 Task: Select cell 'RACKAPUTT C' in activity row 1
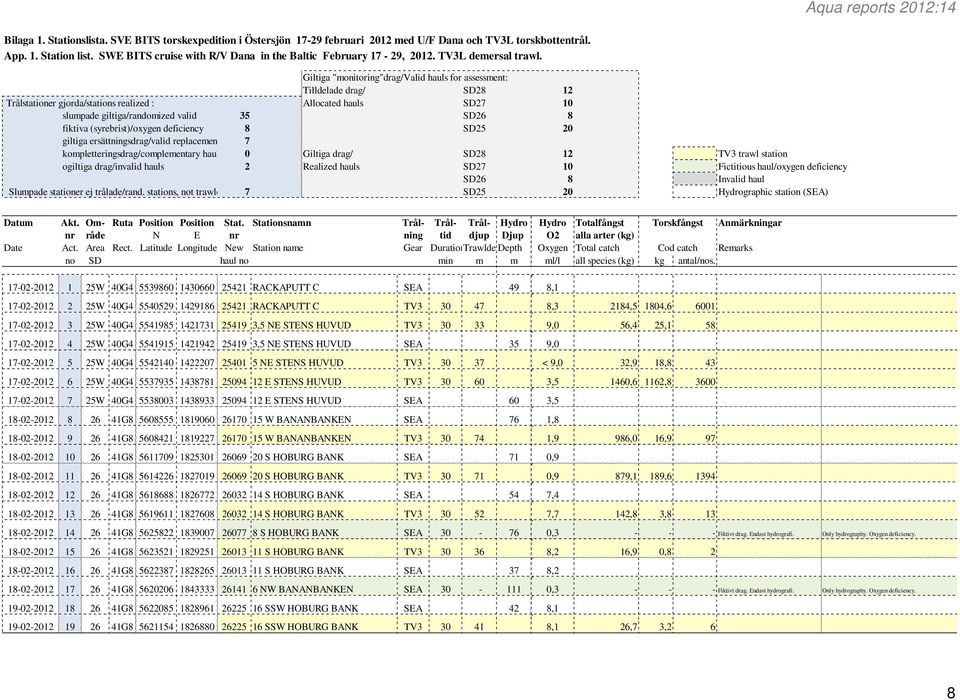tap(286, 287)
